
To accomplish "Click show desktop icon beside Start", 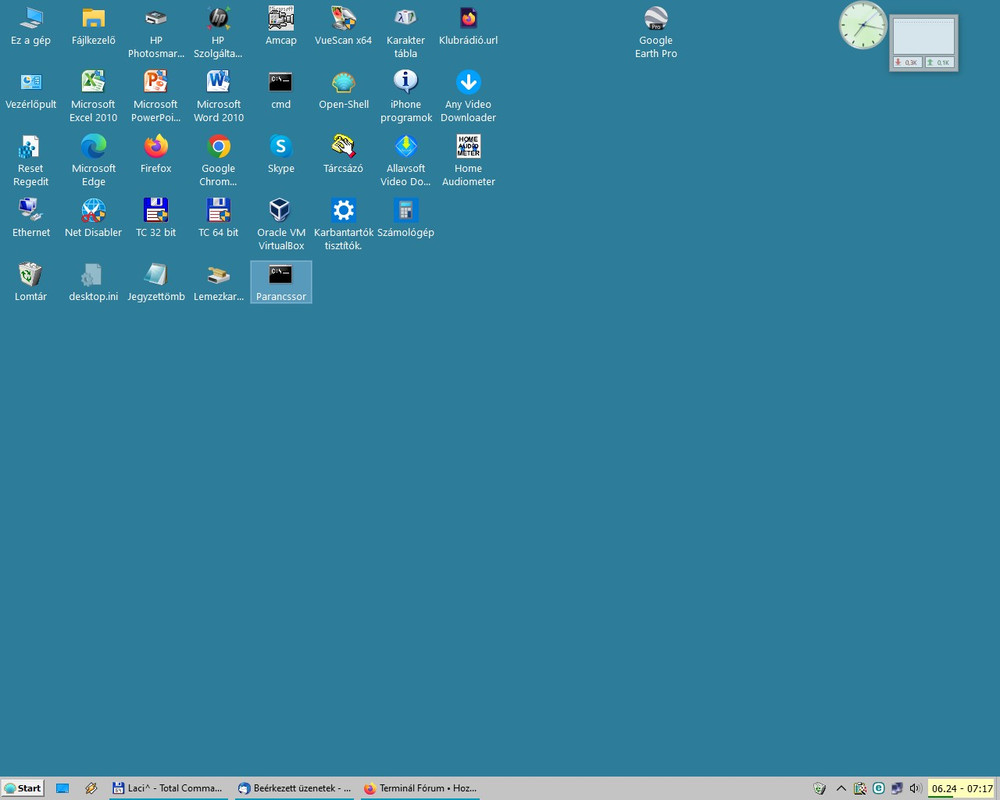I will coord(62,789).
